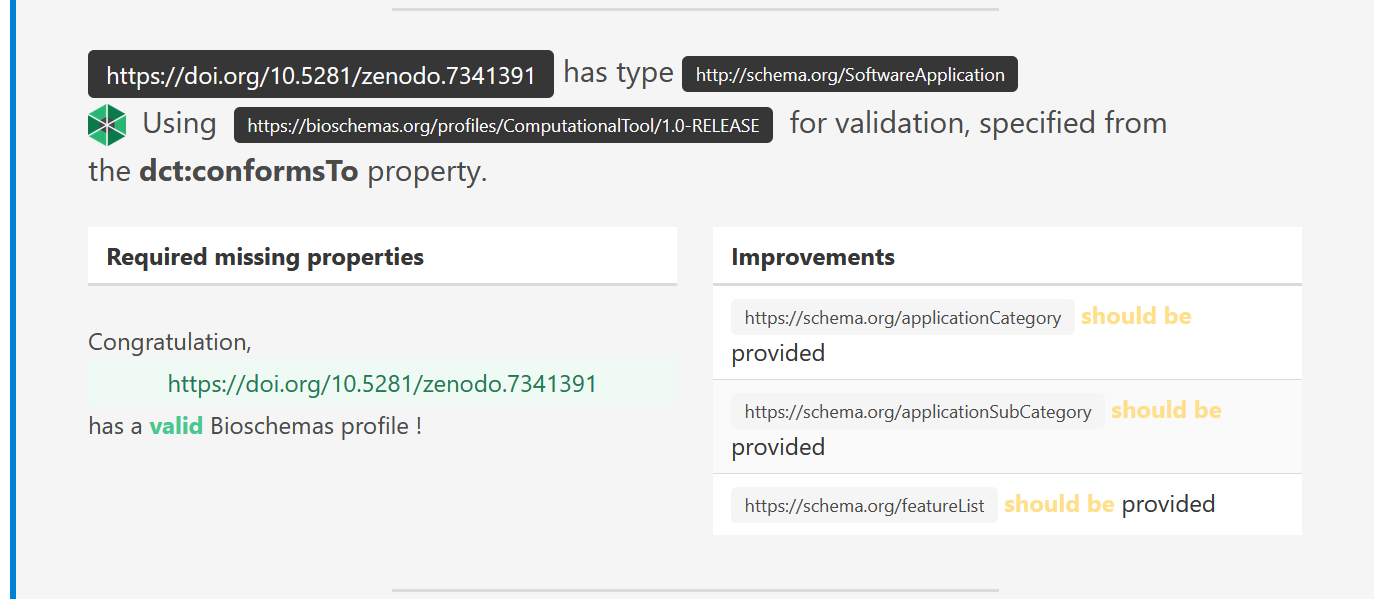The width and height of the screenshot is (1385, 599).
Task: Select the SoftwareApplication type badge
Action: coord(849,74)
